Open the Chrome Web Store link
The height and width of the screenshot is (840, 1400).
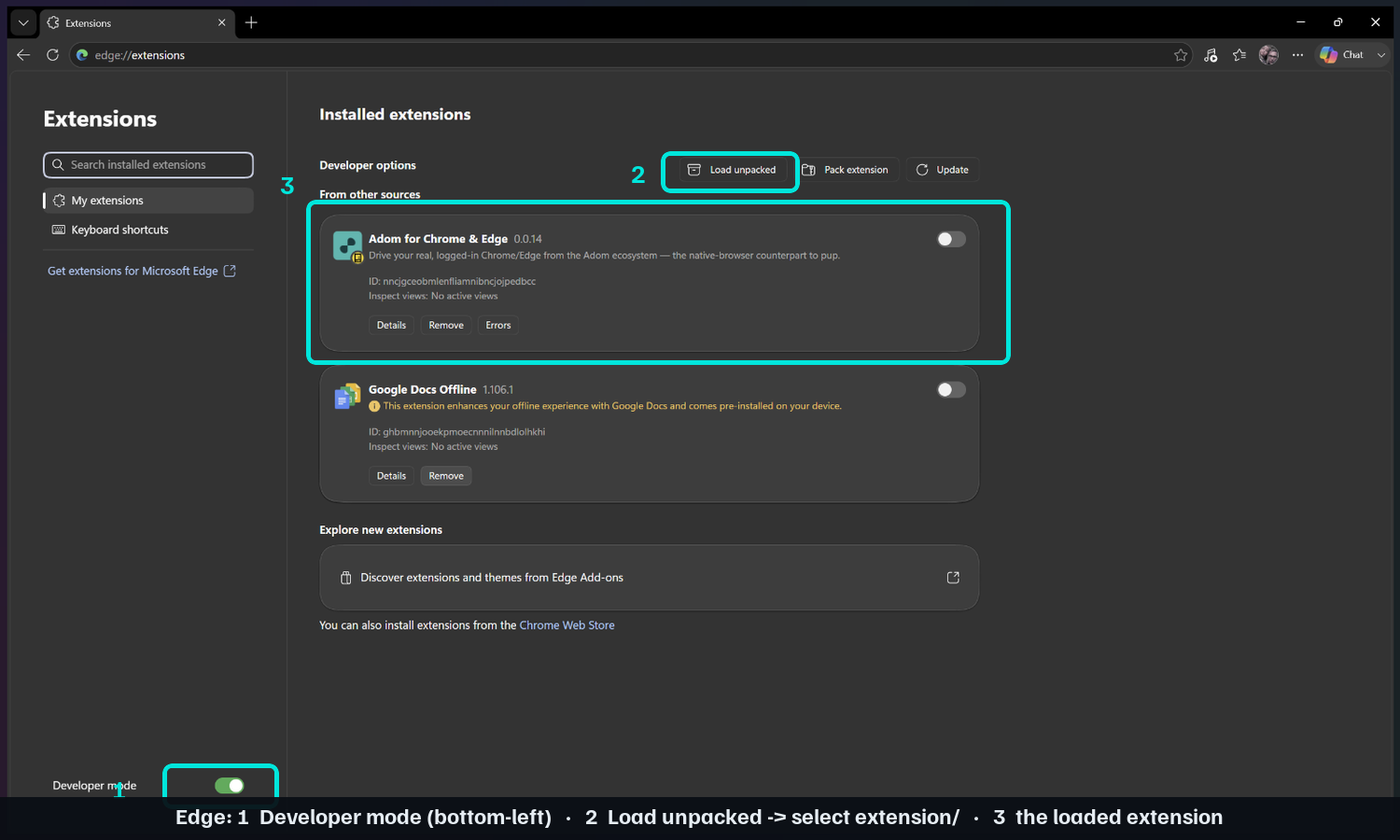point(567,625)
